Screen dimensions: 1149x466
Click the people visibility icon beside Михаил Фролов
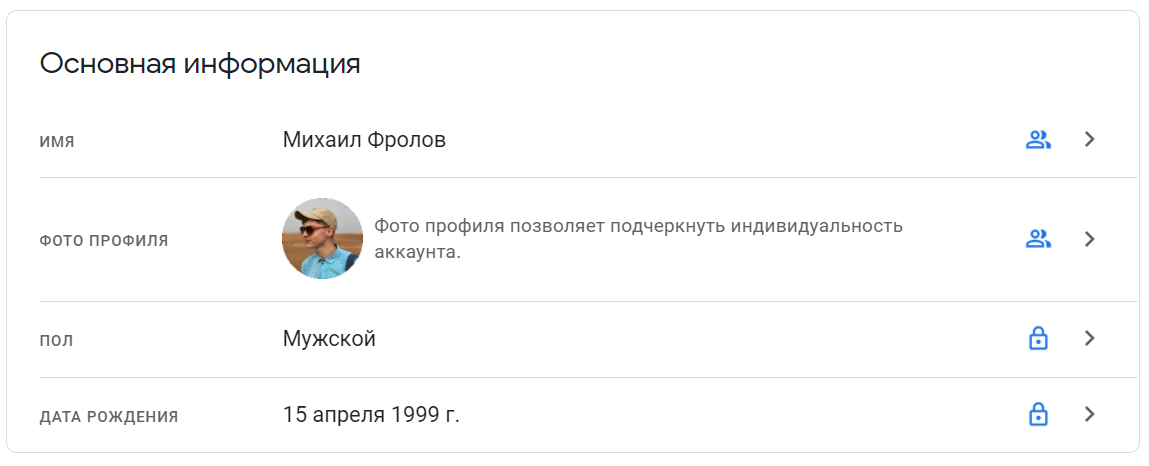click(x=1038, y=140)
